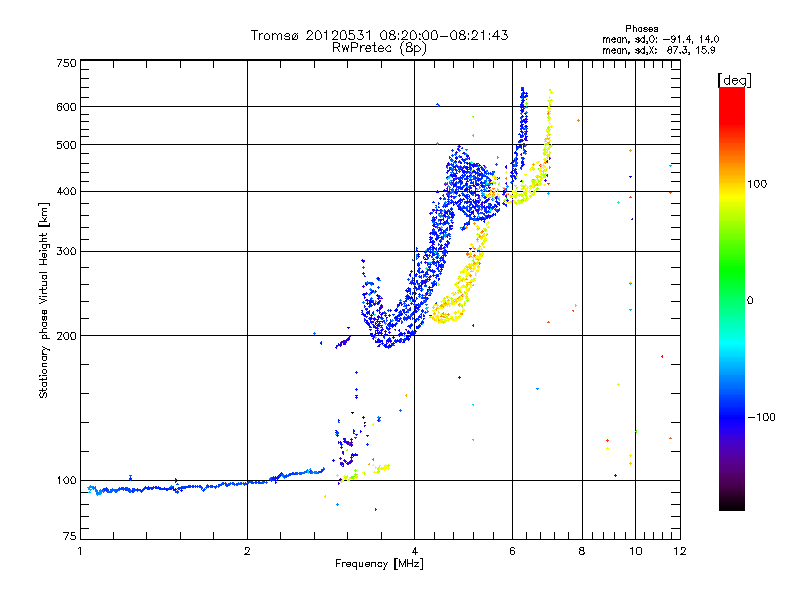Select the 'RwPretec (8p)' subtitle text
This screenshot has height=600, width=800.
coord(380,48)
